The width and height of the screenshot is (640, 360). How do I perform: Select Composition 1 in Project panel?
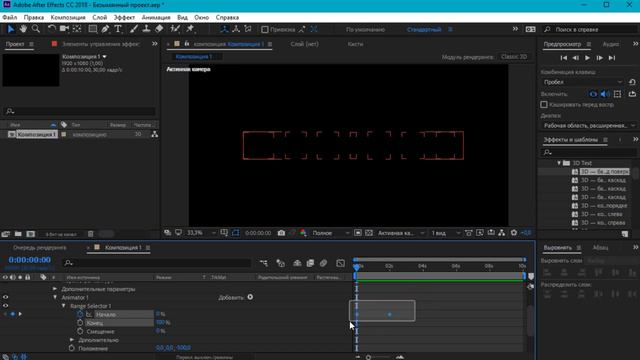37,134
